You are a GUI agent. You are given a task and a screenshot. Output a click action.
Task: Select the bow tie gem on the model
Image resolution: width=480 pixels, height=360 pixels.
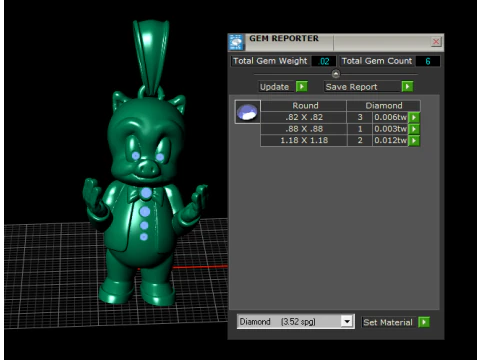(x=146, y=193)
